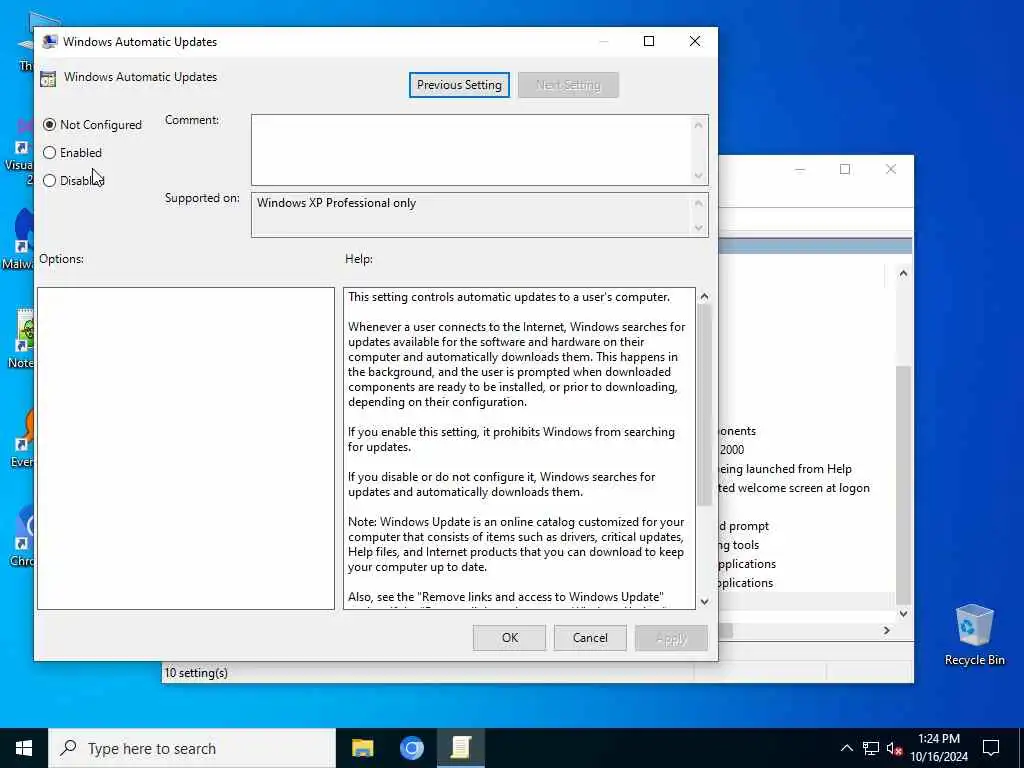1024x768 pixels.
Task: Open the Recycle Bin desktop icon
Action: click(x=974, y=635)
